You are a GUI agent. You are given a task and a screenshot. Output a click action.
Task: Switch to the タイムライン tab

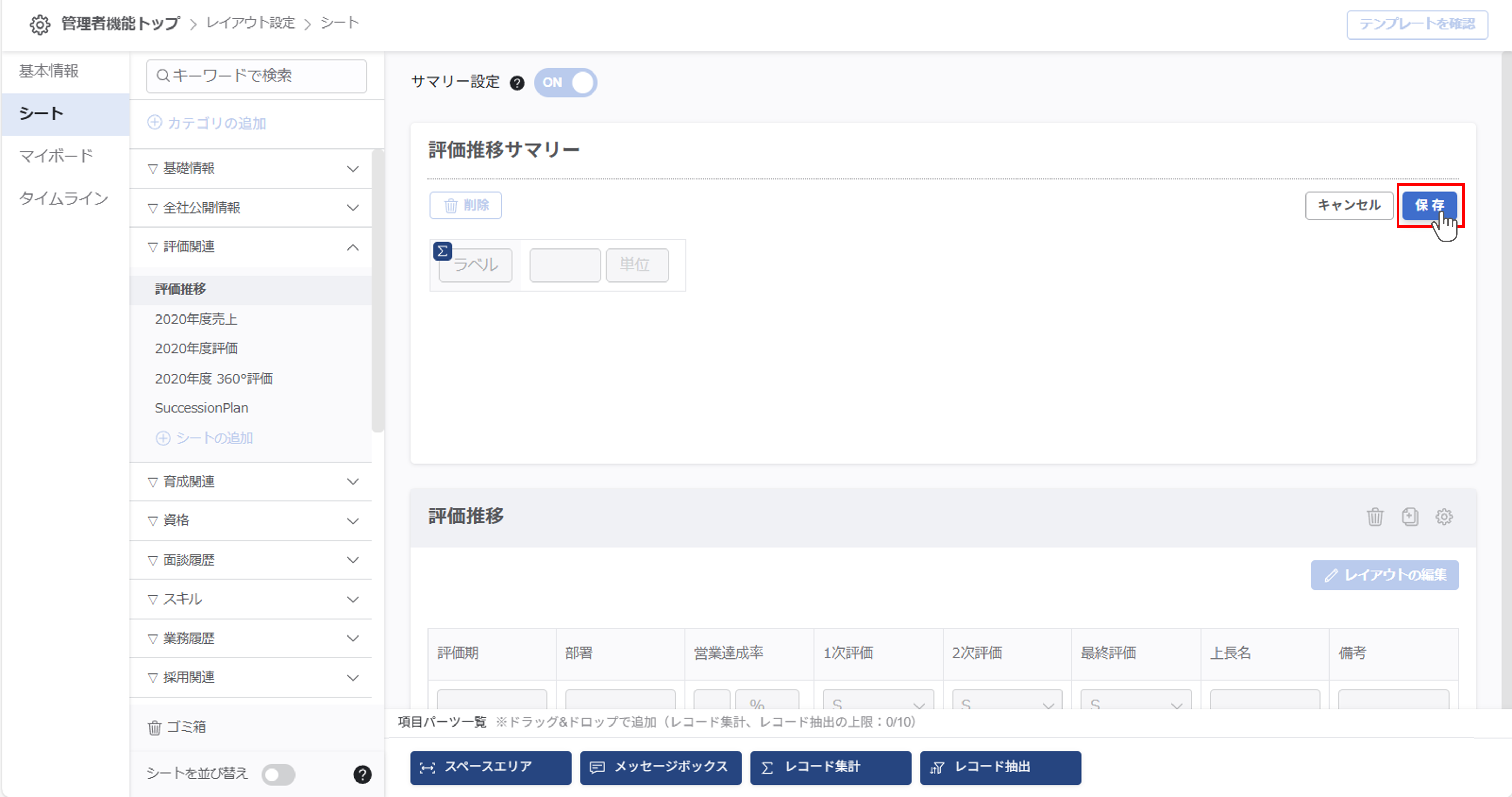coord(63,198)
